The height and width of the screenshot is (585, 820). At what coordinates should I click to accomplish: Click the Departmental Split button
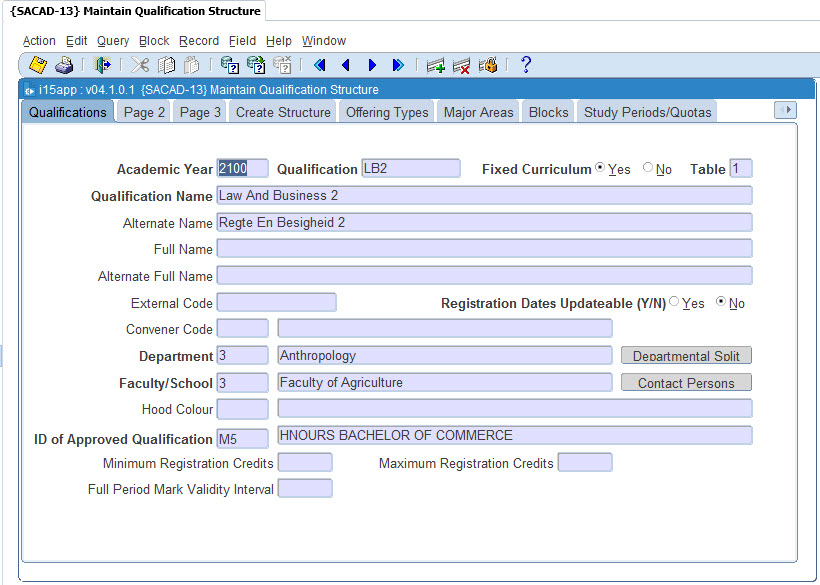[686, 356]
